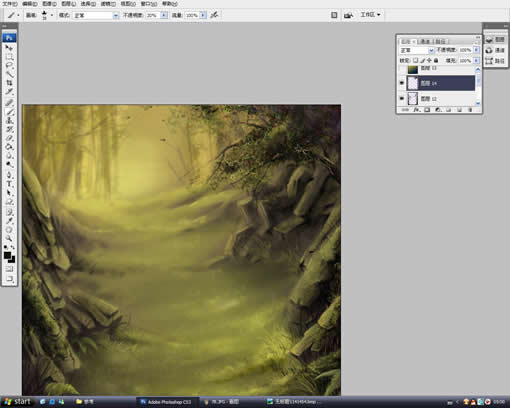Change the screen mode from toolbox bottom

[x=9, y=278]
